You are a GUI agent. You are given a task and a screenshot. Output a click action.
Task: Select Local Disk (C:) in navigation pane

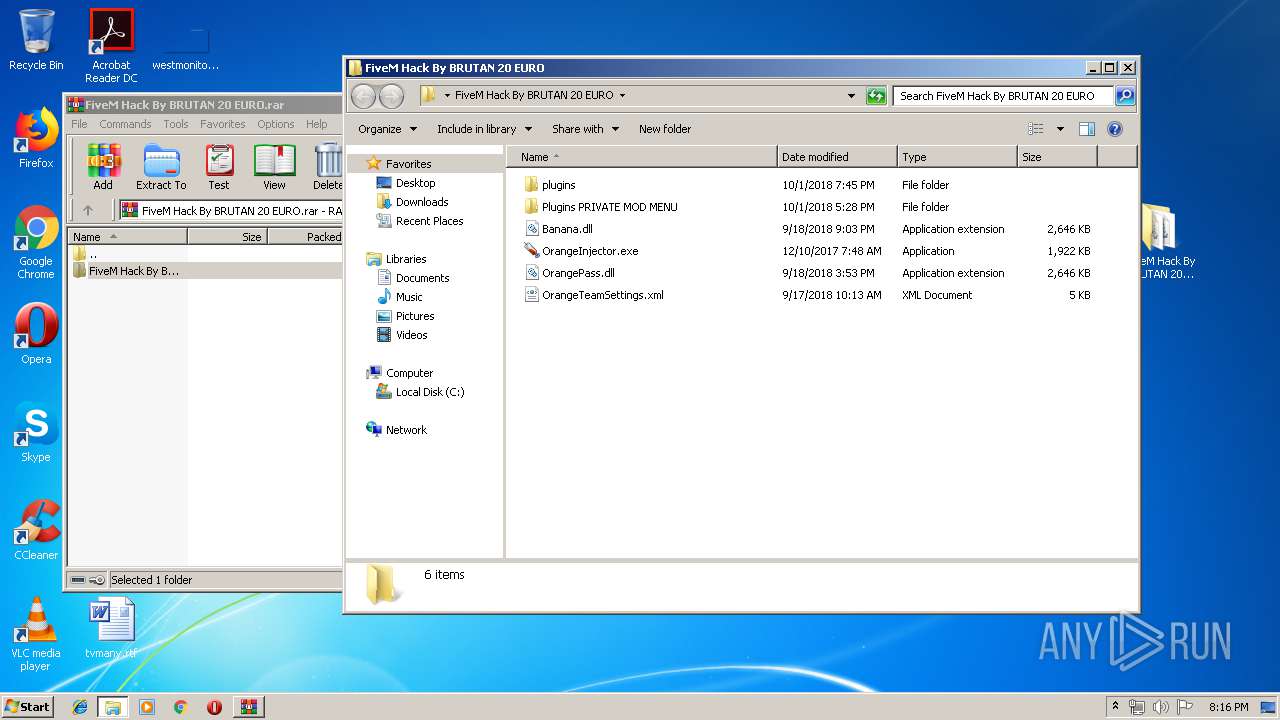[x=430, y=392]
